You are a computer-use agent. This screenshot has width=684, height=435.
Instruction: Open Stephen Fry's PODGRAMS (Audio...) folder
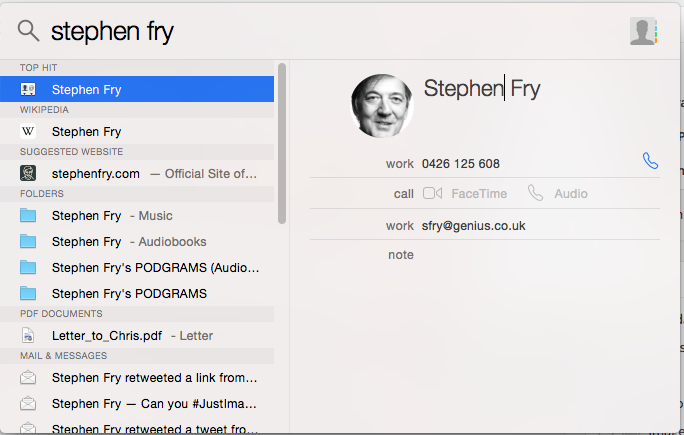pyautogui.click(x=137, y=267)
